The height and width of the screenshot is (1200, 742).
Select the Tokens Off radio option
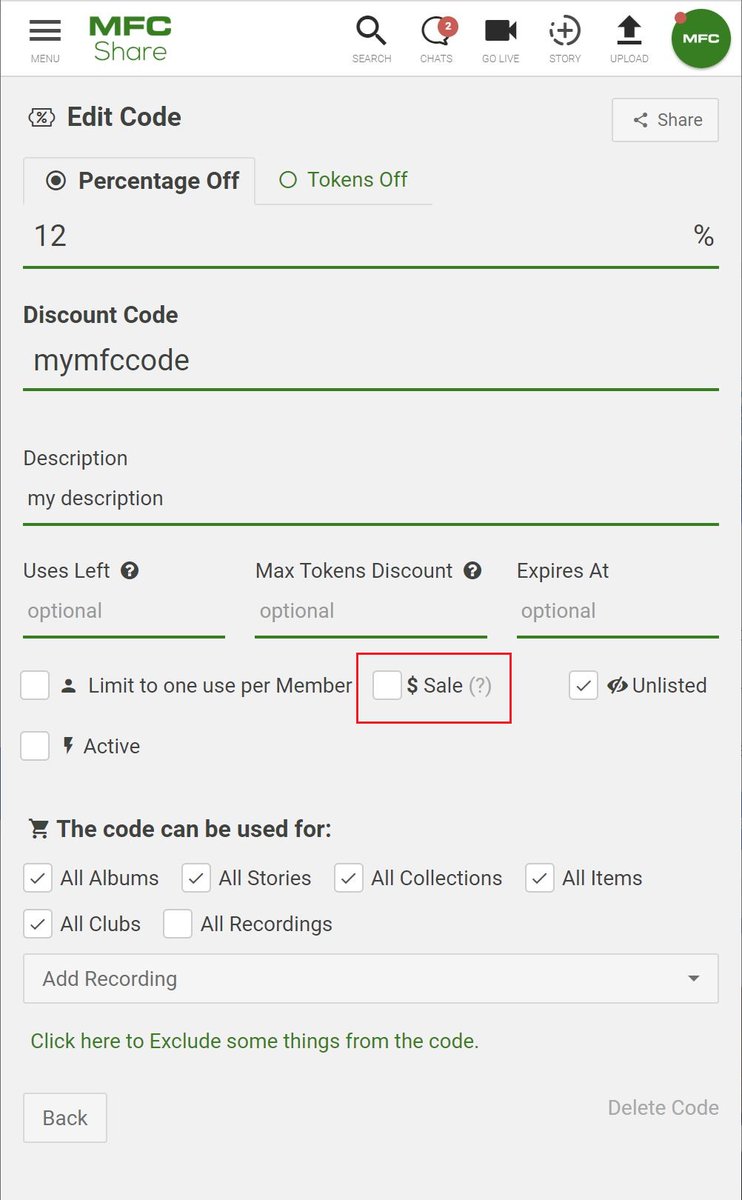[x=344, y=180]
